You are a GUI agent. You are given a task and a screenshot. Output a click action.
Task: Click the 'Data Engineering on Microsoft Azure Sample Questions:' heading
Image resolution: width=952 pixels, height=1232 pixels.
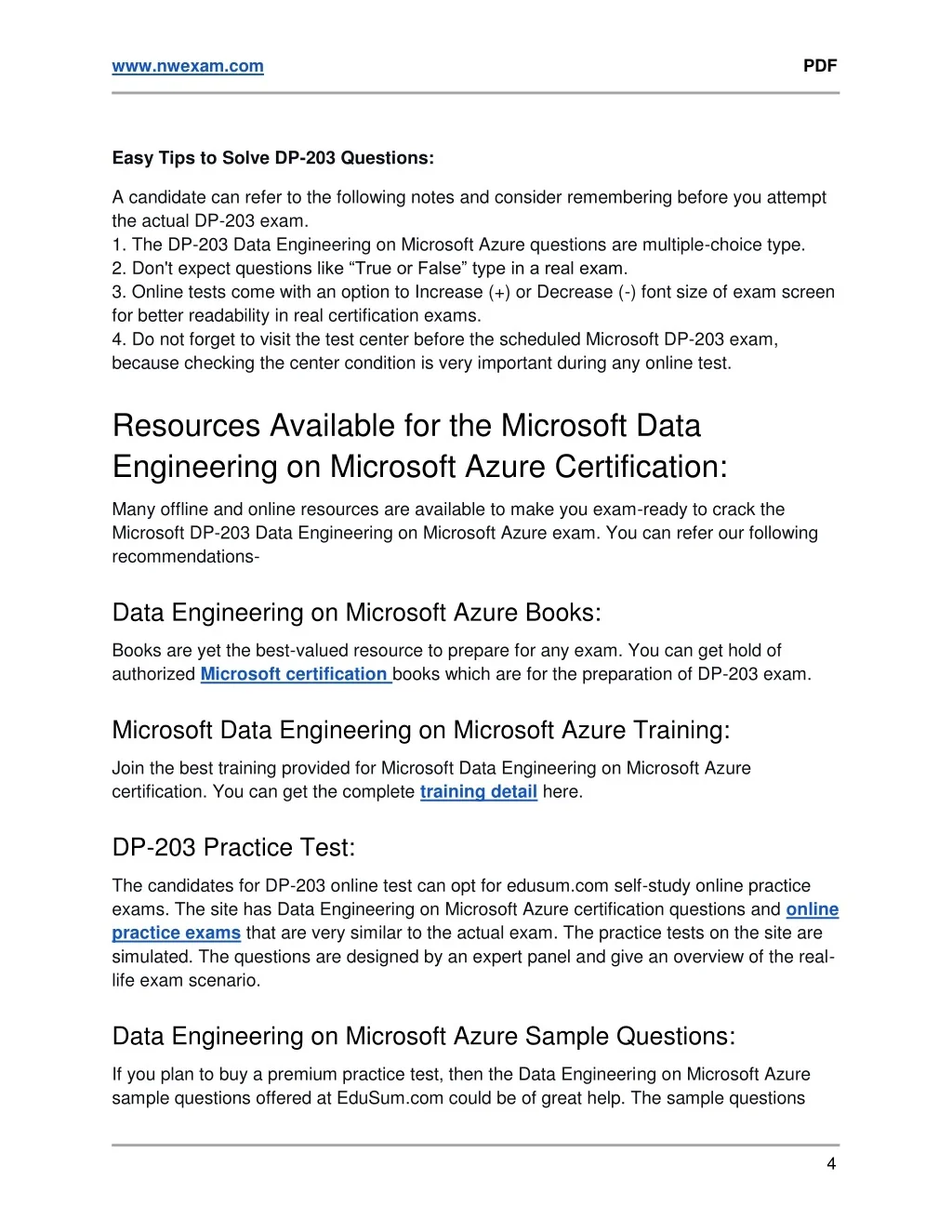tap(423, 1037)
